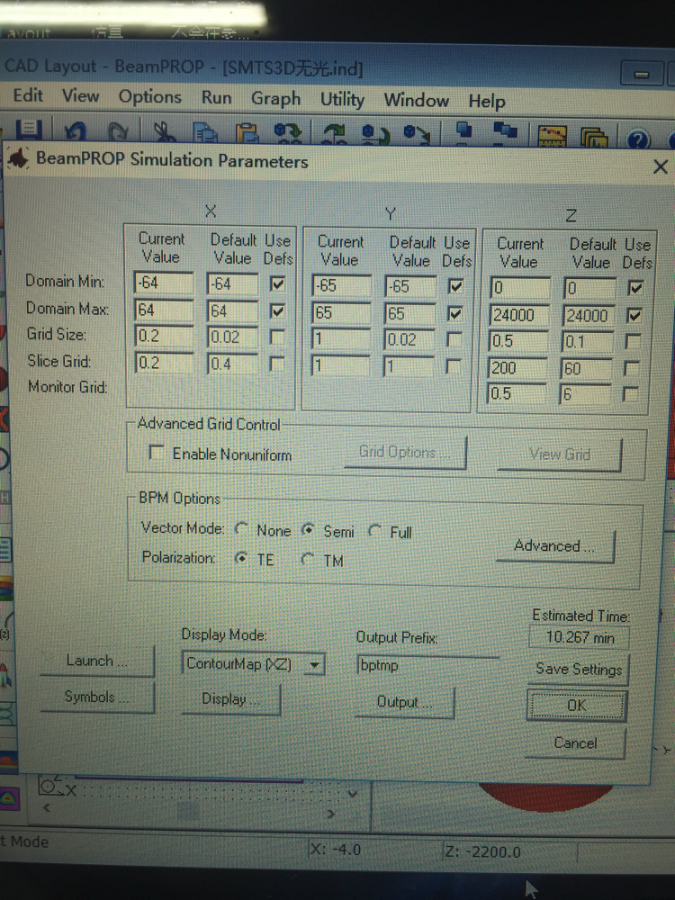
Task: Click the yellow graph plot toolbar icon
Action: click(552, 137)
